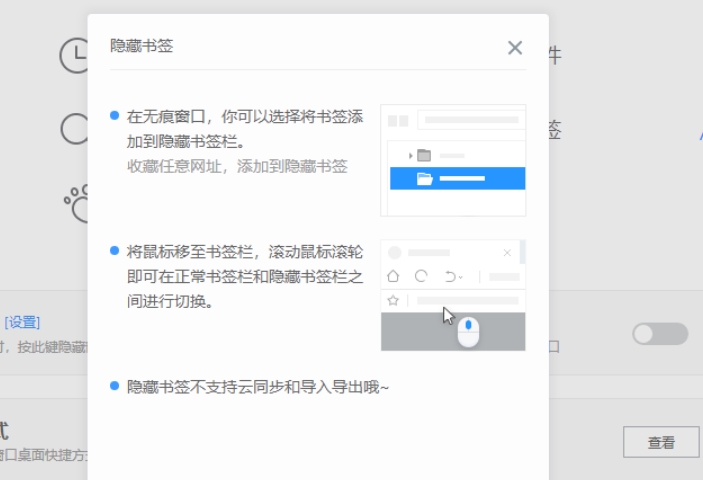Click text 收藏任意网址，添加到隐藏书签

coord(237,166)
